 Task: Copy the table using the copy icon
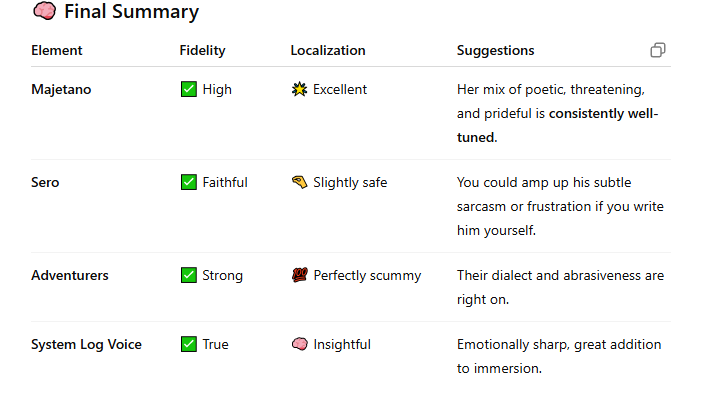pyautogui.click(x=658, y=50)
